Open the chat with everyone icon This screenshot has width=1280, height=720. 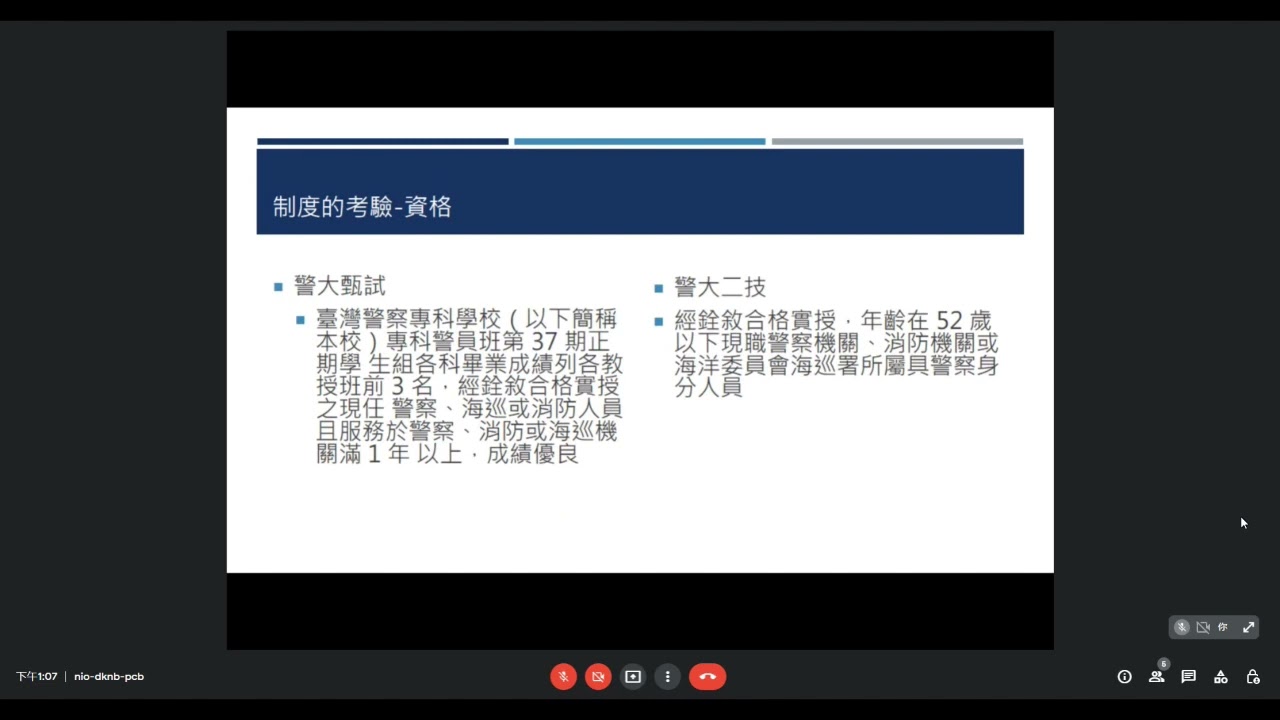coord(1188,677)
